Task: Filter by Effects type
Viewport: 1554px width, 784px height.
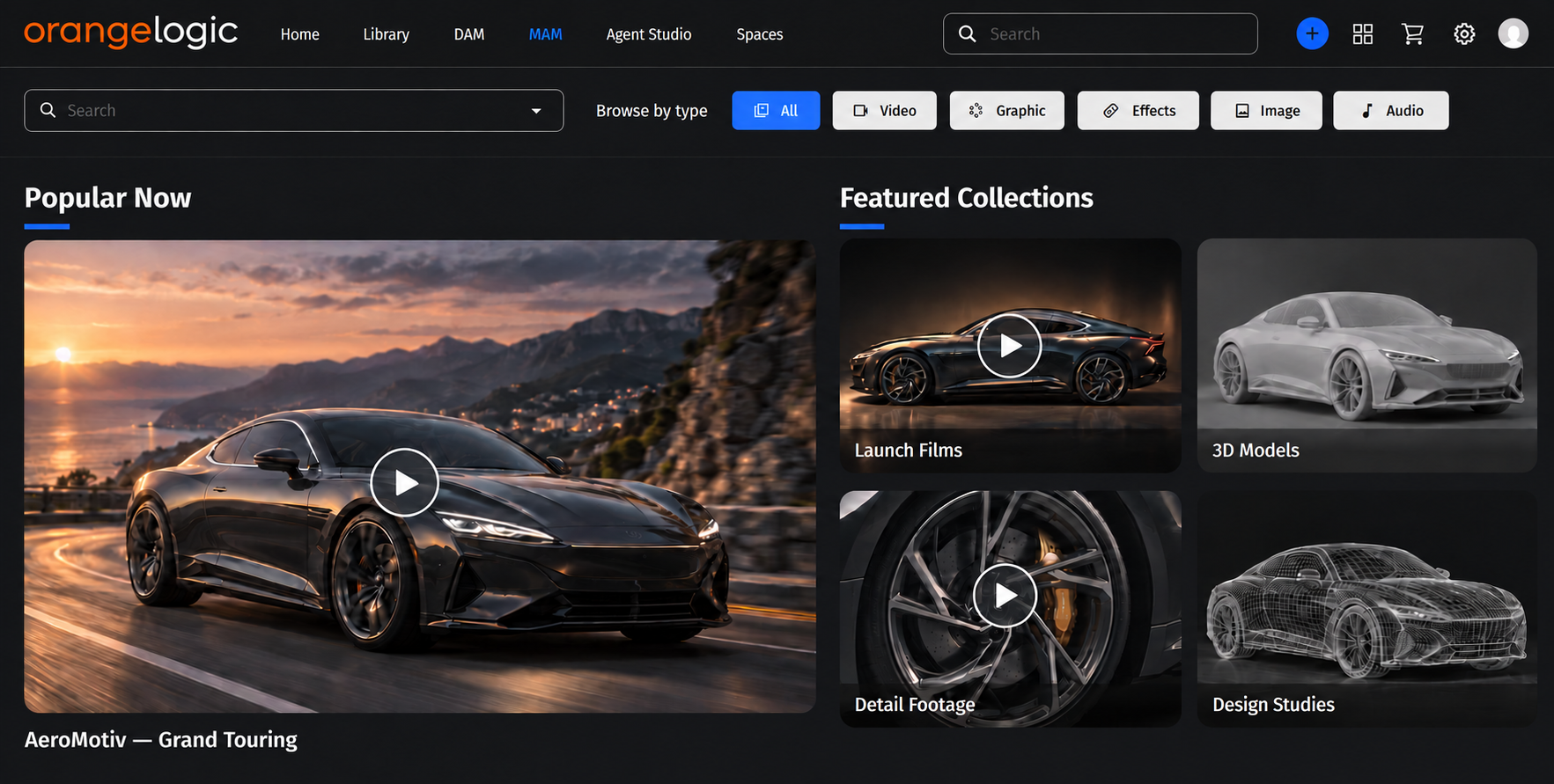Action: [1138, 110]
